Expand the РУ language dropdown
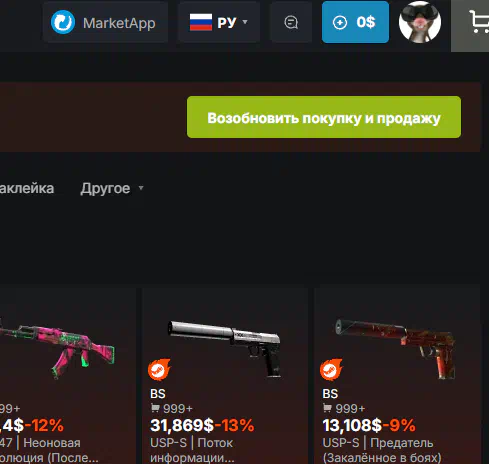This screenshot has height=464, width=489. click(219, 22)
